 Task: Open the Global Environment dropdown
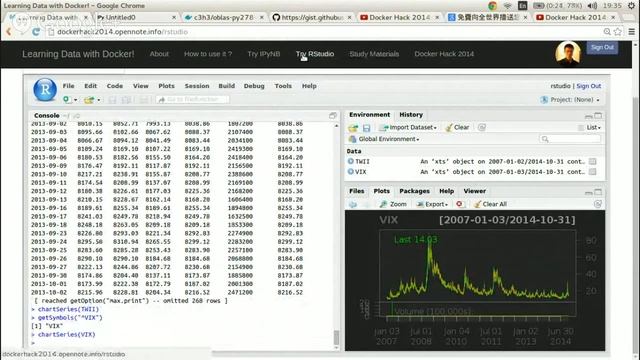pos(384,139)
